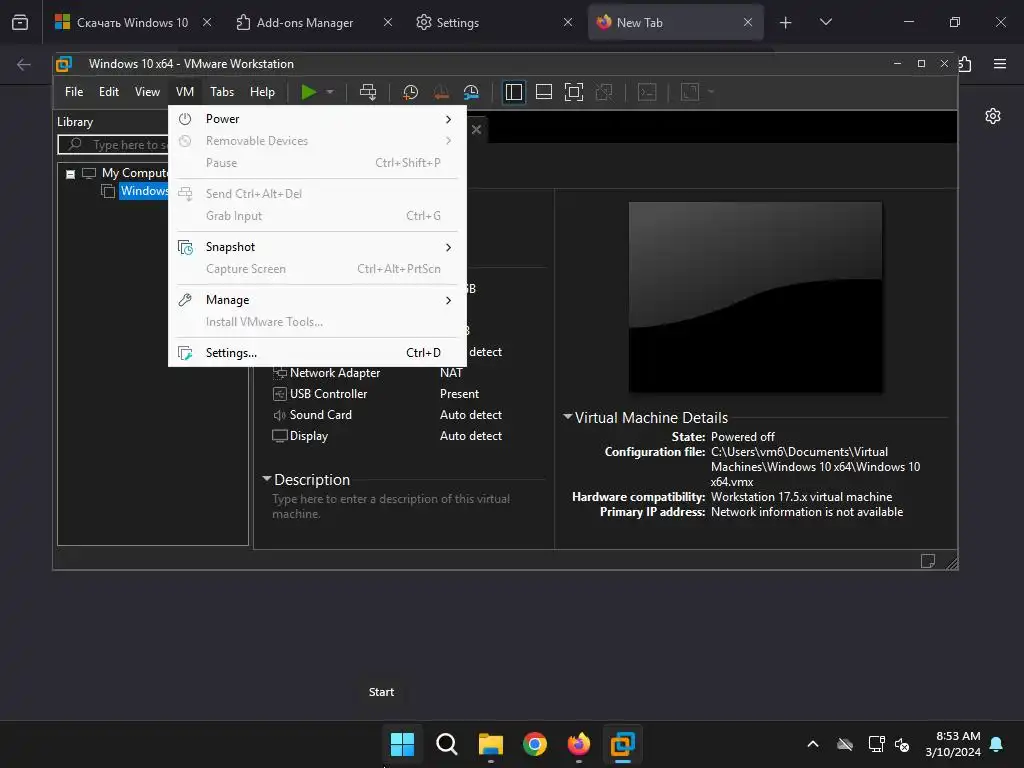Click the muted volume tray icon
This screenshot has width=1024, height=768.
click(902, 744)
